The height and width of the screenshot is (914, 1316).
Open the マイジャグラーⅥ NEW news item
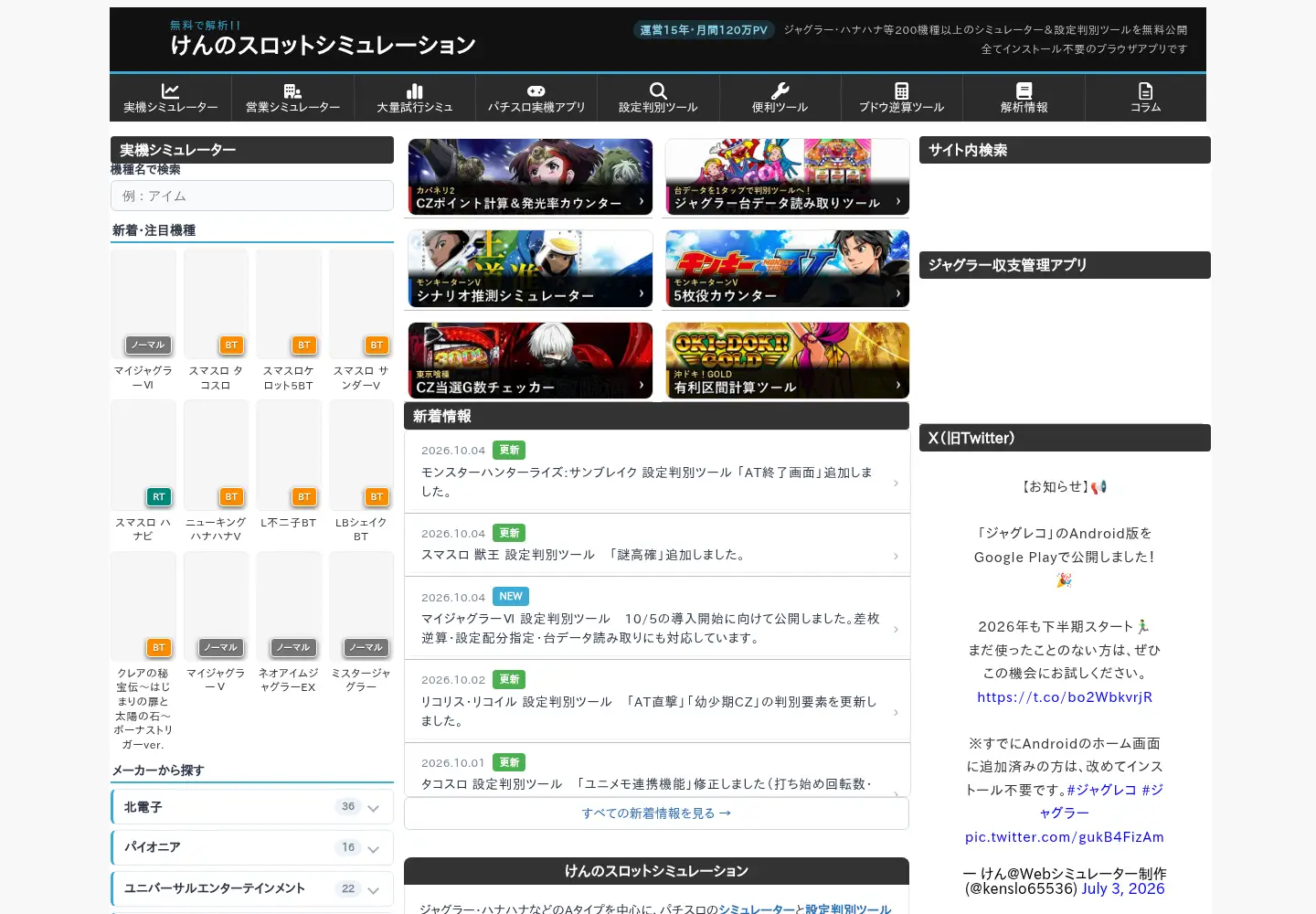pos(657,617)
